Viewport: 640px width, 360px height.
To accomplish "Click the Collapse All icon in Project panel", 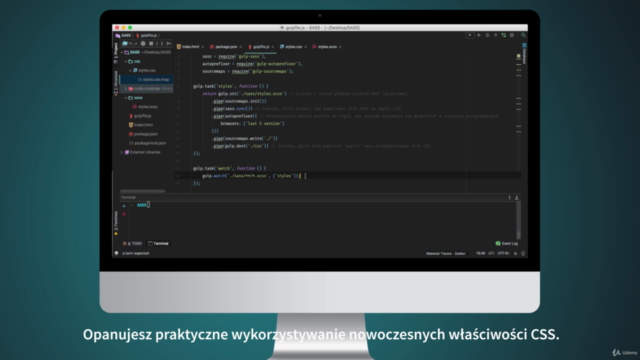I will (x=151, y=44).
